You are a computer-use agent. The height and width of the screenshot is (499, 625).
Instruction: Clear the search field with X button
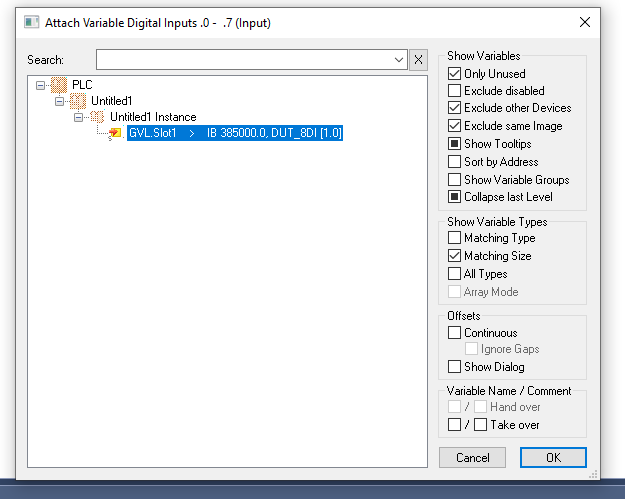click(418, 60)
